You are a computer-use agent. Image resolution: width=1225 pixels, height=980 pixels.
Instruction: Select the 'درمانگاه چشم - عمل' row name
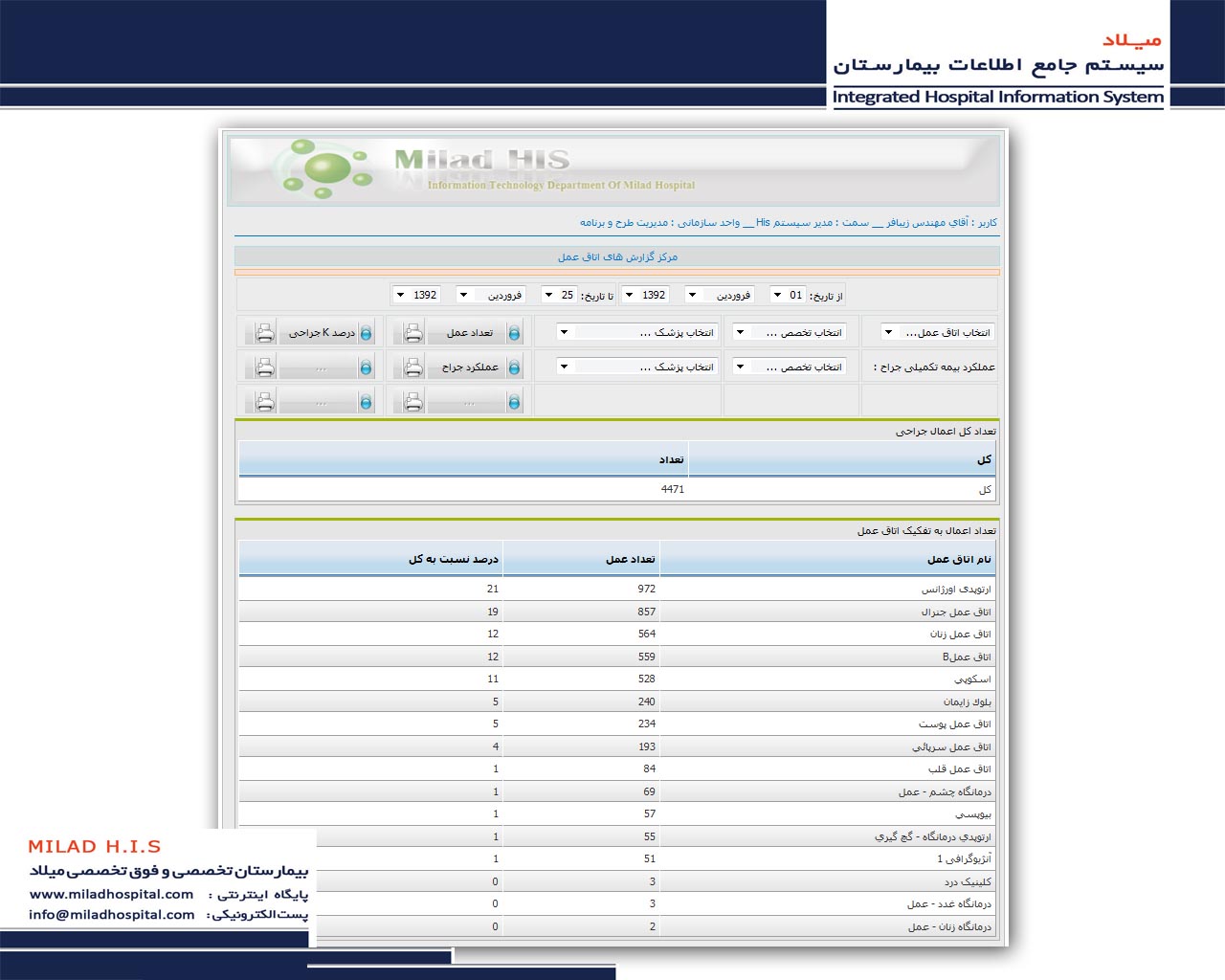[946, 791]
